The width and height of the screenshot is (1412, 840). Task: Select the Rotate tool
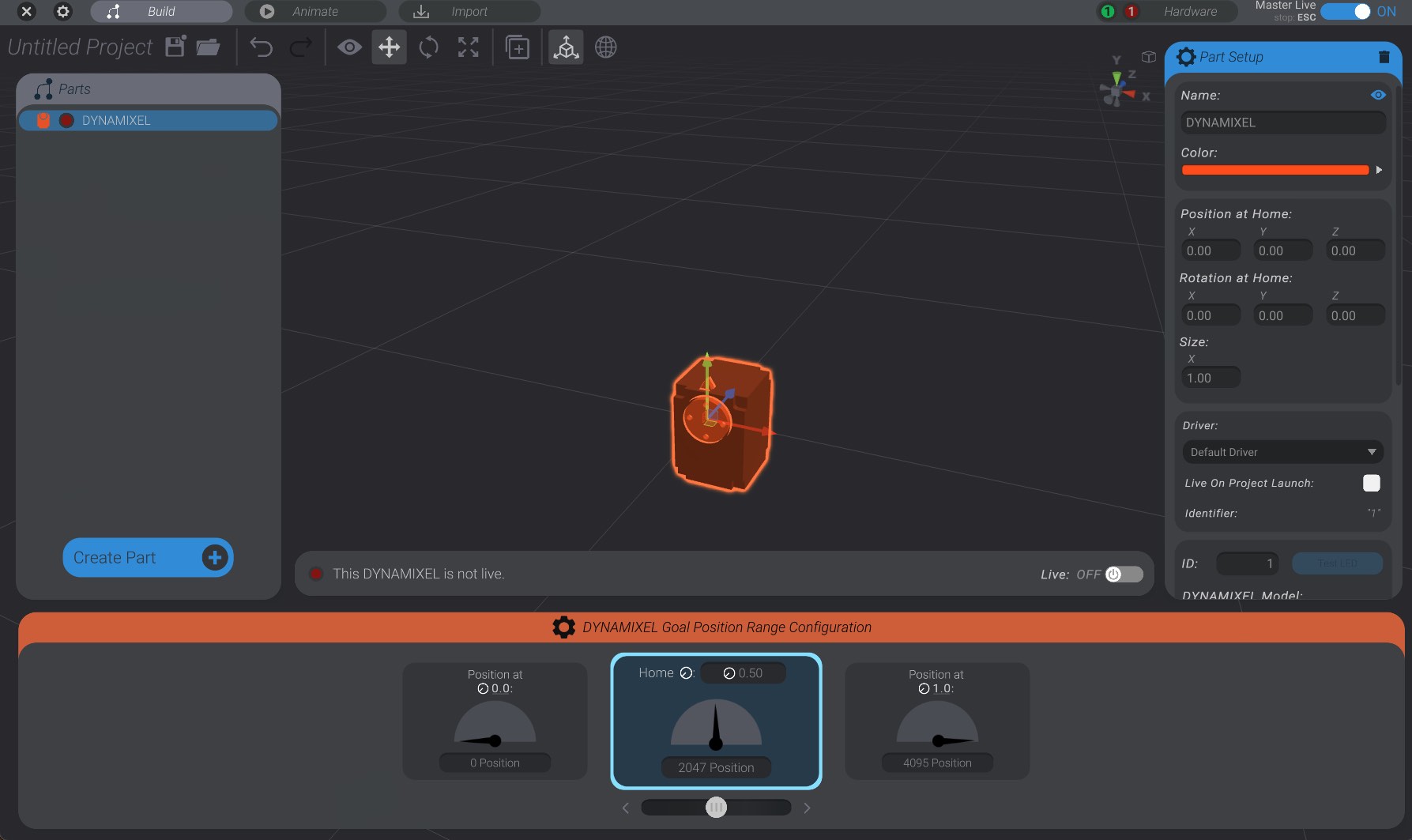427,47
